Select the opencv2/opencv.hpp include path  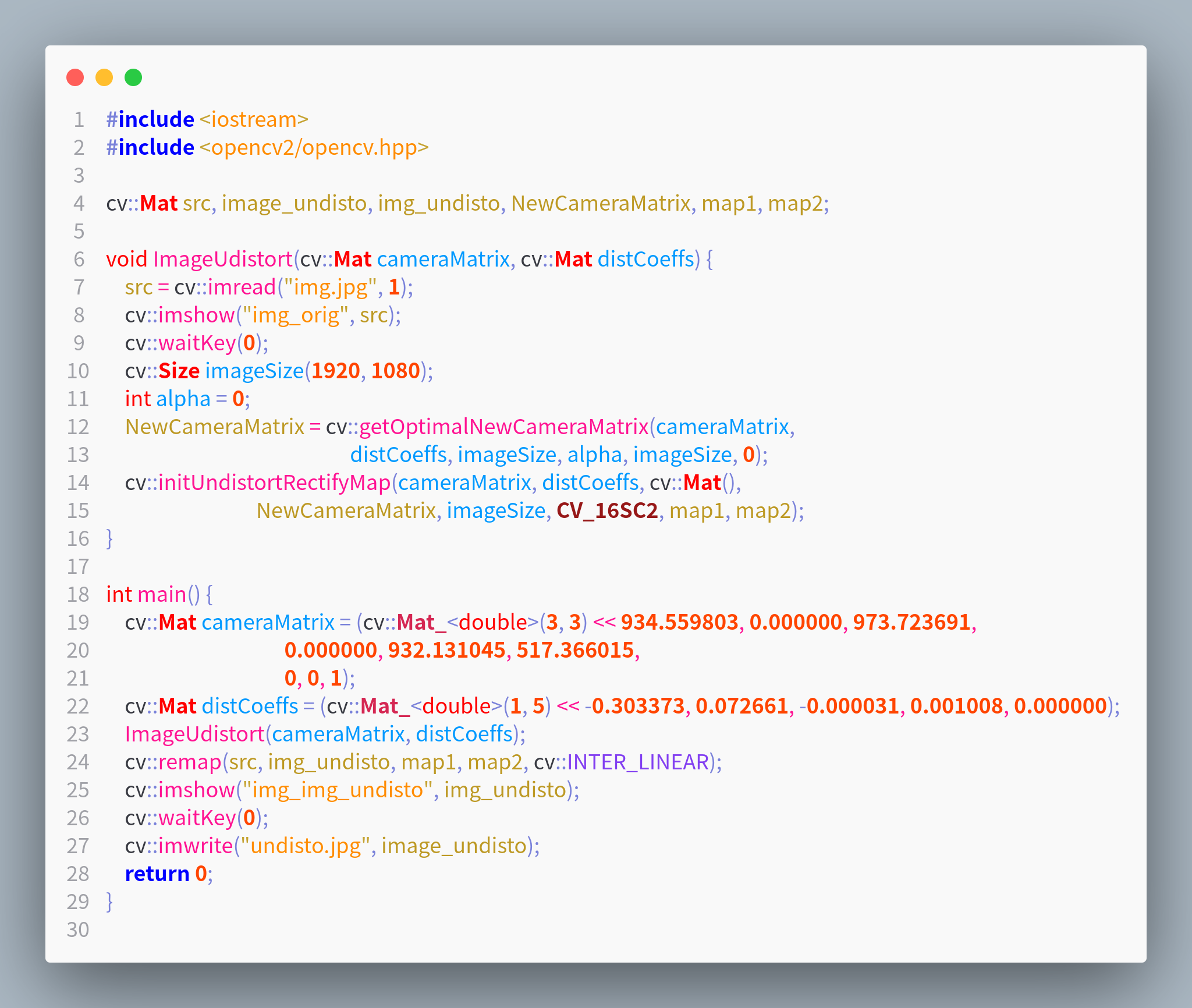314,147
